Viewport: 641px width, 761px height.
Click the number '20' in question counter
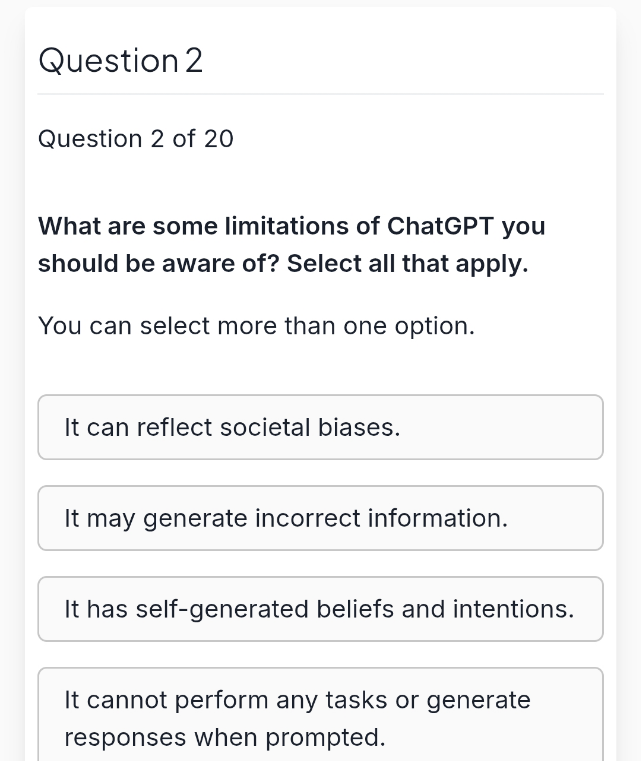click(219, 139)
